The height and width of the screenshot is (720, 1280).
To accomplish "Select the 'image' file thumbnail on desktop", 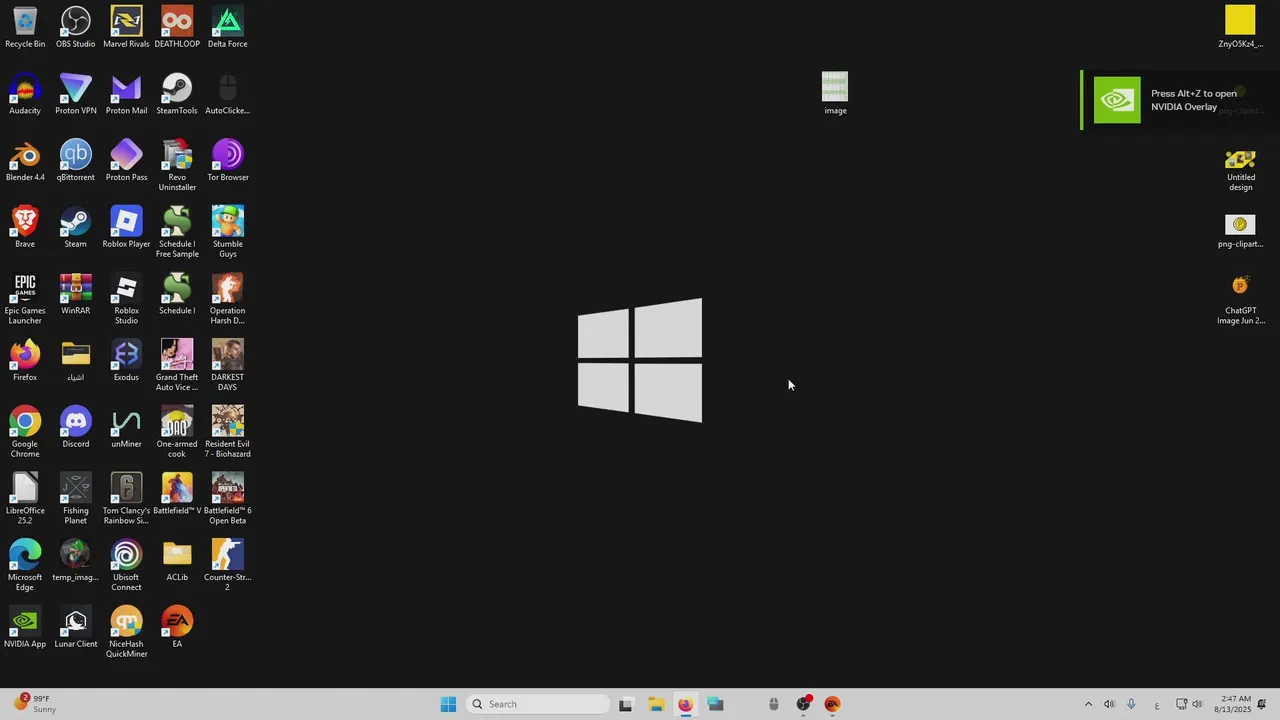I will click(x=835, y=93).
